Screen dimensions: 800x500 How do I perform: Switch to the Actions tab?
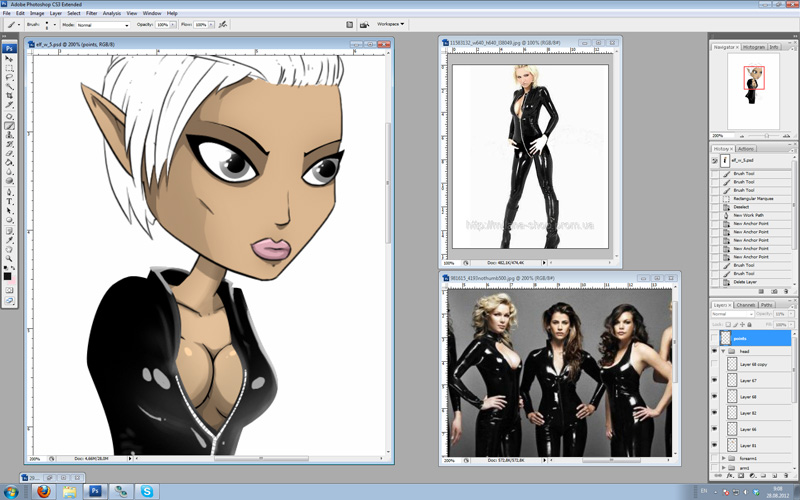745,149
